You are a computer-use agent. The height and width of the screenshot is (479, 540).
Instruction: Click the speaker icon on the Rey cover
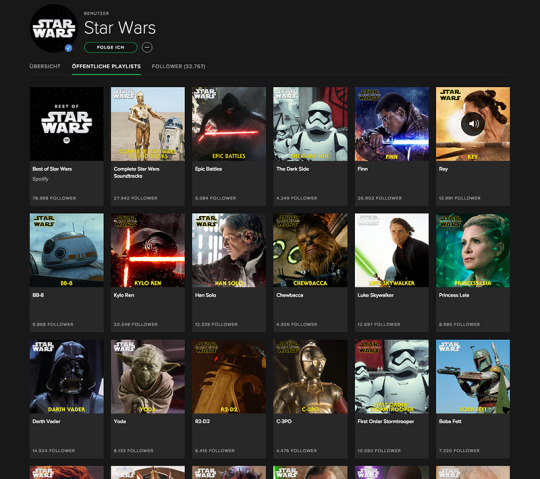tap(473, 124)
